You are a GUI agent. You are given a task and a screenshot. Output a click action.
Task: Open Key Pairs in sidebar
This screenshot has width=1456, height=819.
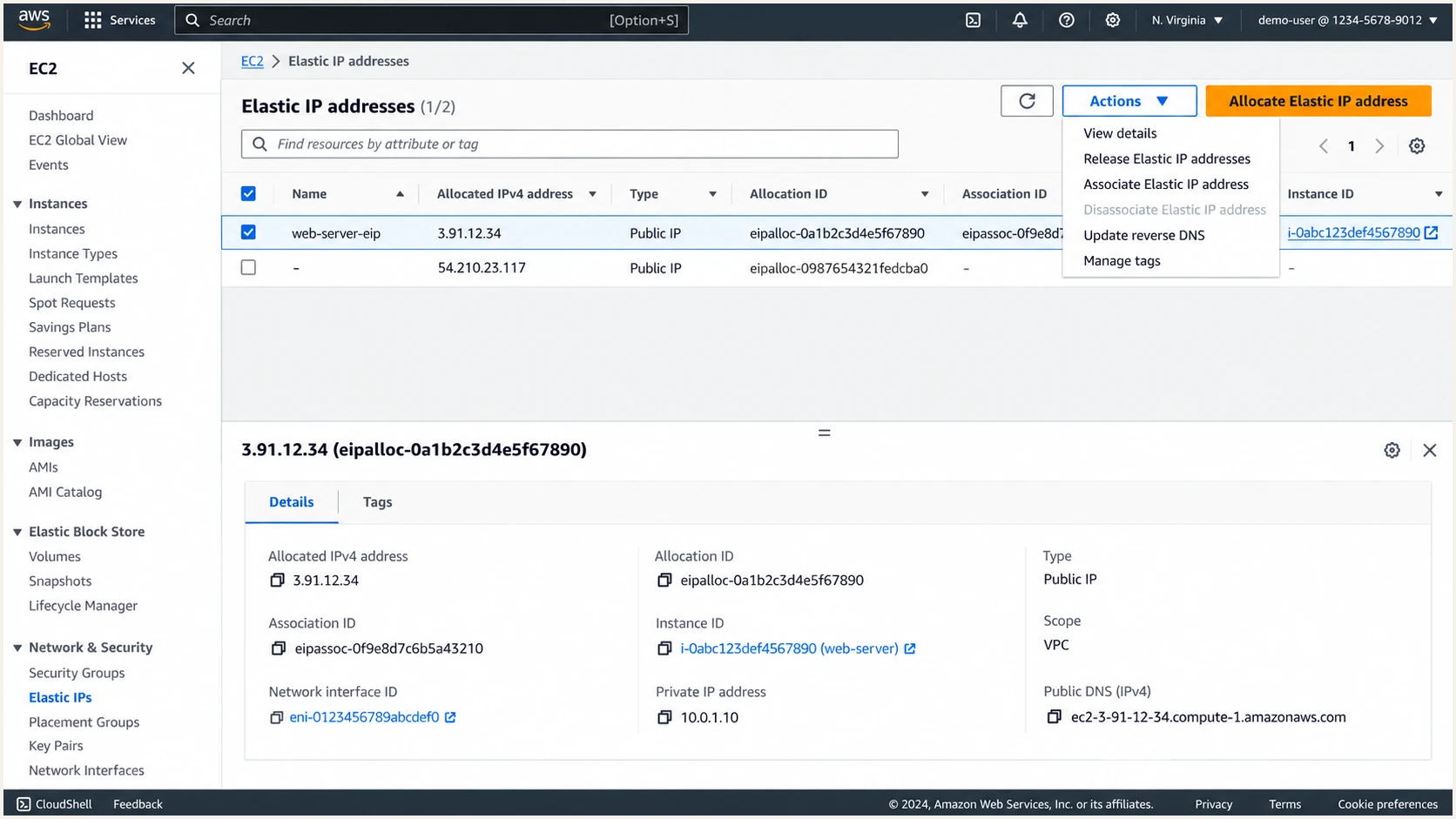(x=56, y=746)
